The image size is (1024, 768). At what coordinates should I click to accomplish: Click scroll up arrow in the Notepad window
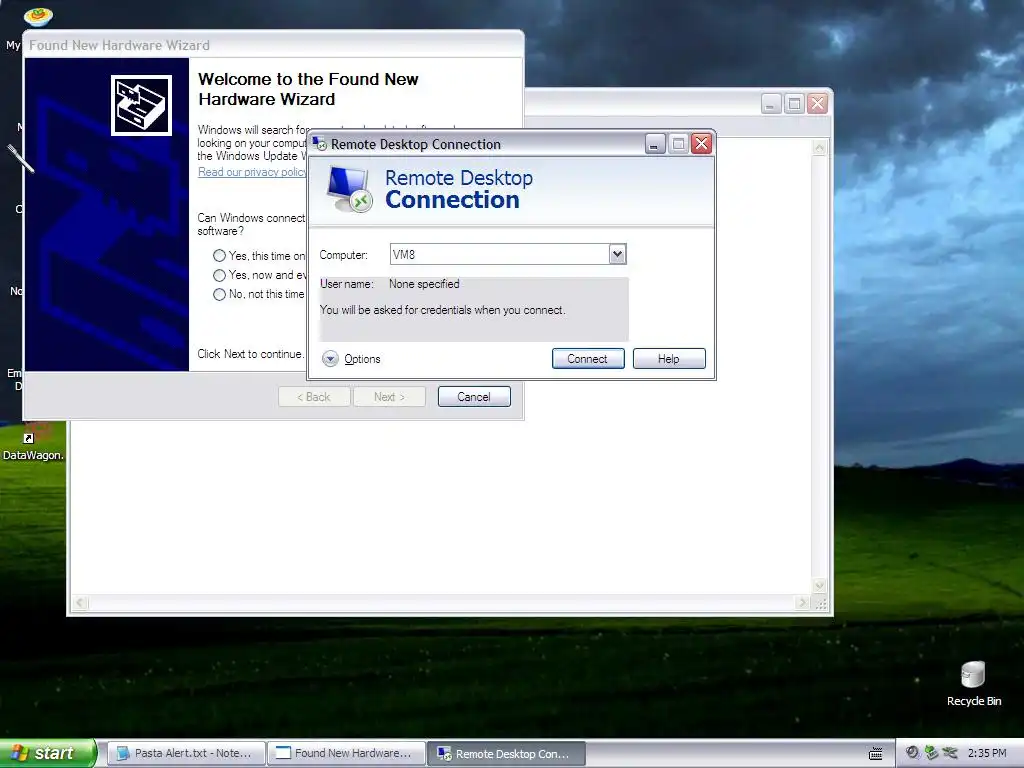coord(819,148)
